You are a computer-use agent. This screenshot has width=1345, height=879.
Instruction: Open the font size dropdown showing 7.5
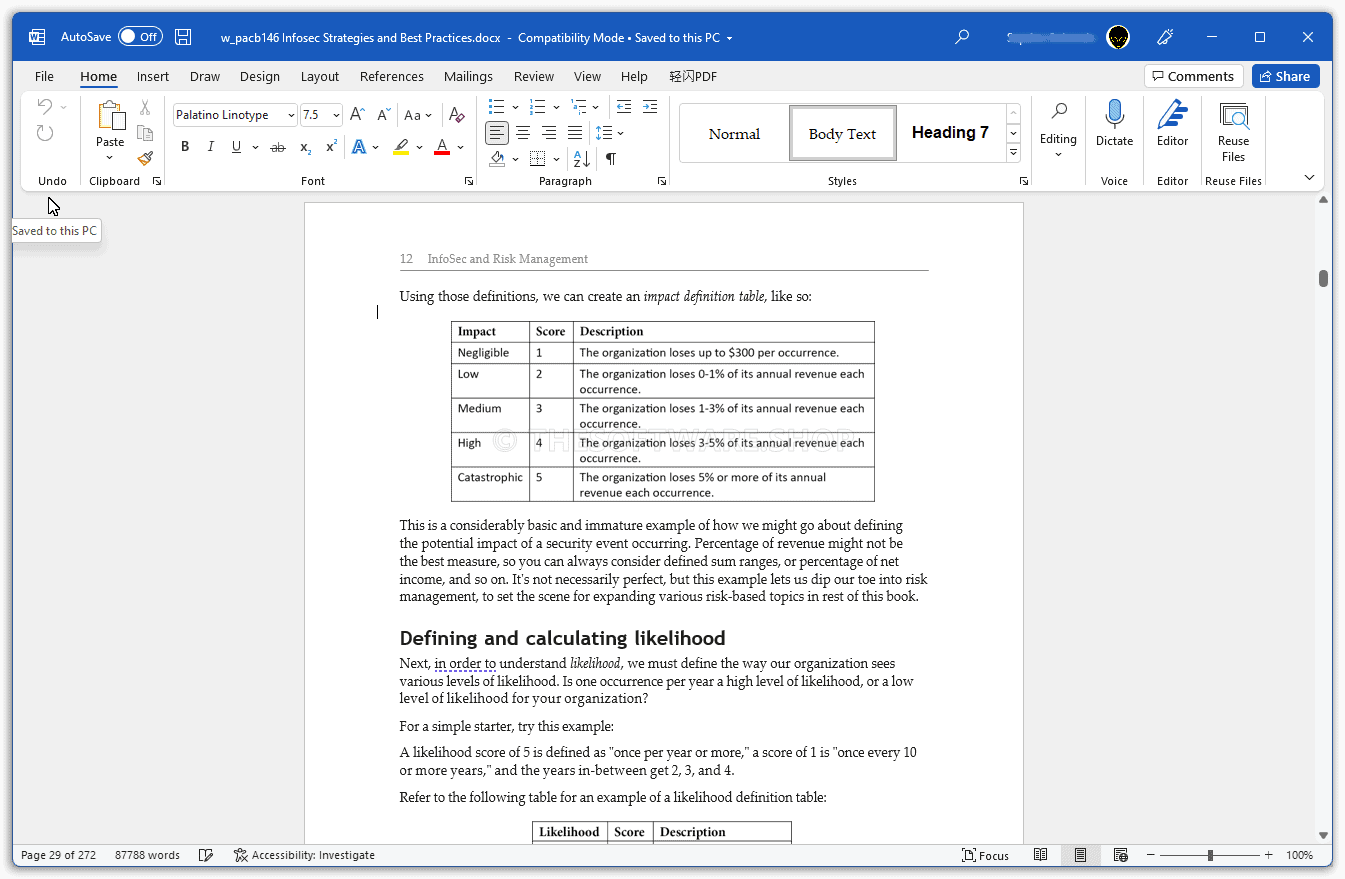coord(336,115)
